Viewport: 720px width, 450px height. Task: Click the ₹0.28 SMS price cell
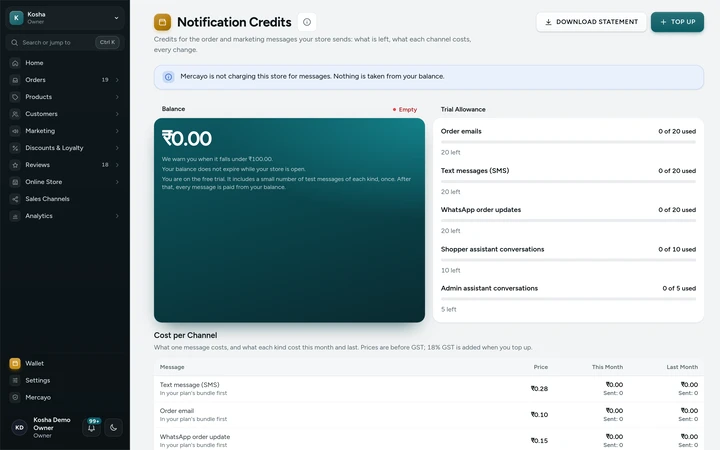click(539, 388)
